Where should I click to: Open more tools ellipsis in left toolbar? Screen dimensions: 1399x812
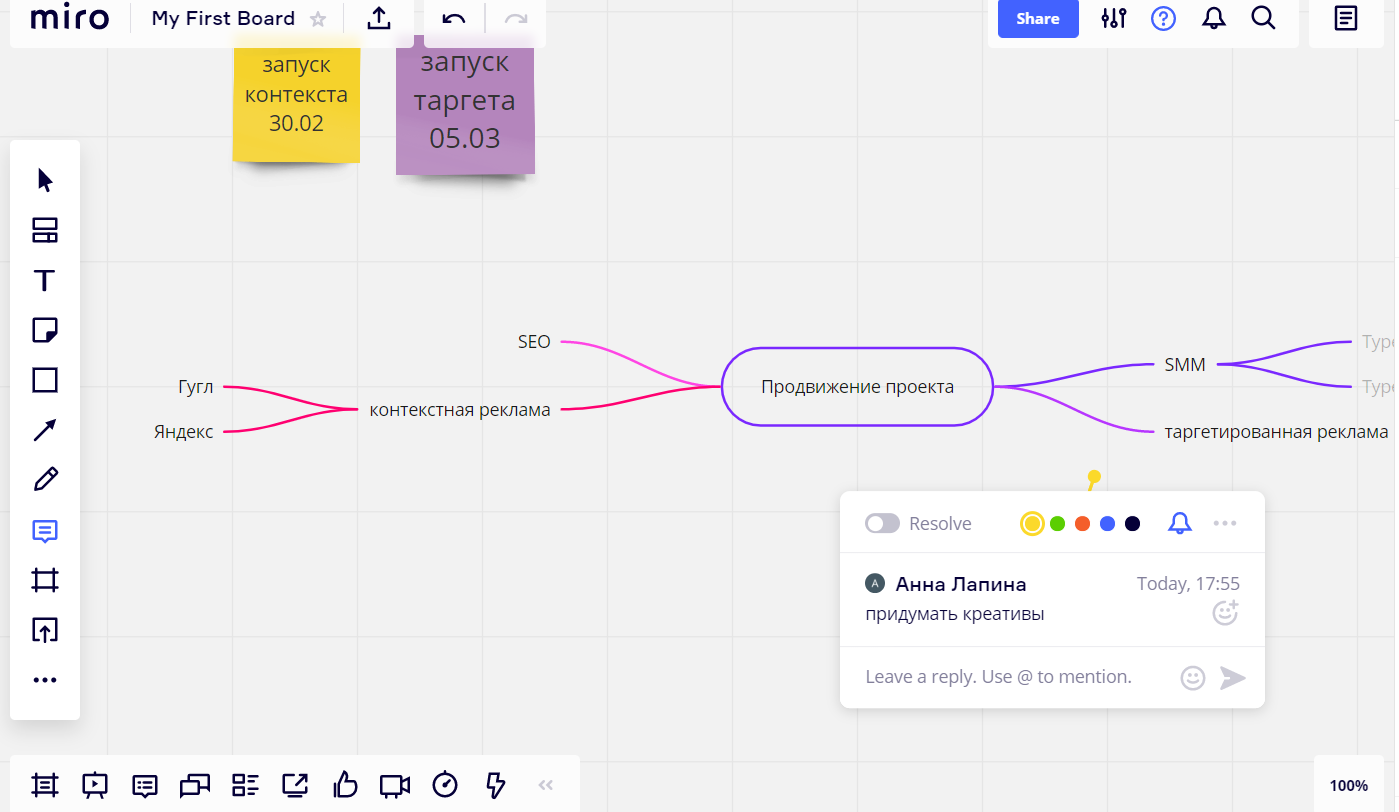(x=45, y=680)
